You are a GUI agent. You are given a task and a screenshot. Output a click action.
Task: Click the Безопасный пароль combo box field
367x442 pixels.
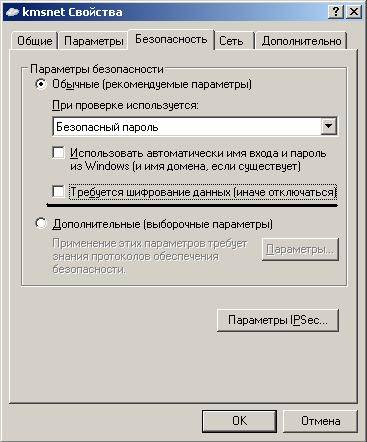click(195, 126)
